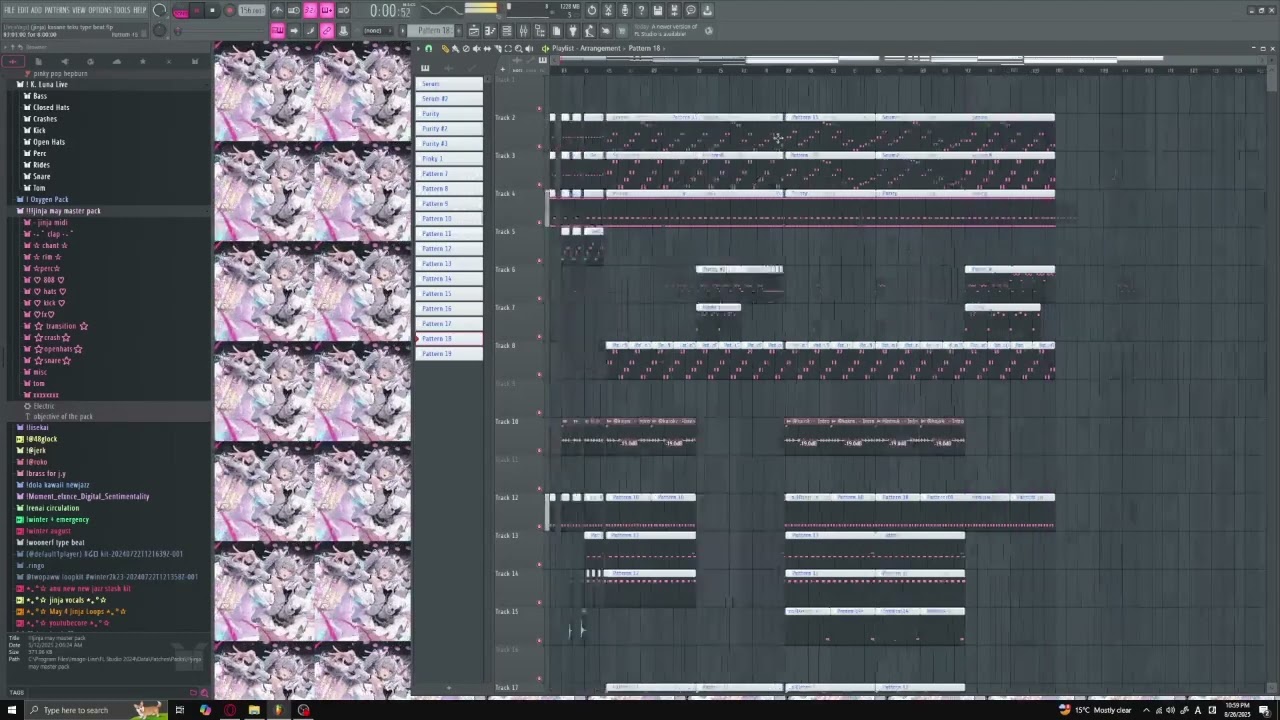
Task: Select the Paint brush tool in Playlist
Action: tap(455, 48)
